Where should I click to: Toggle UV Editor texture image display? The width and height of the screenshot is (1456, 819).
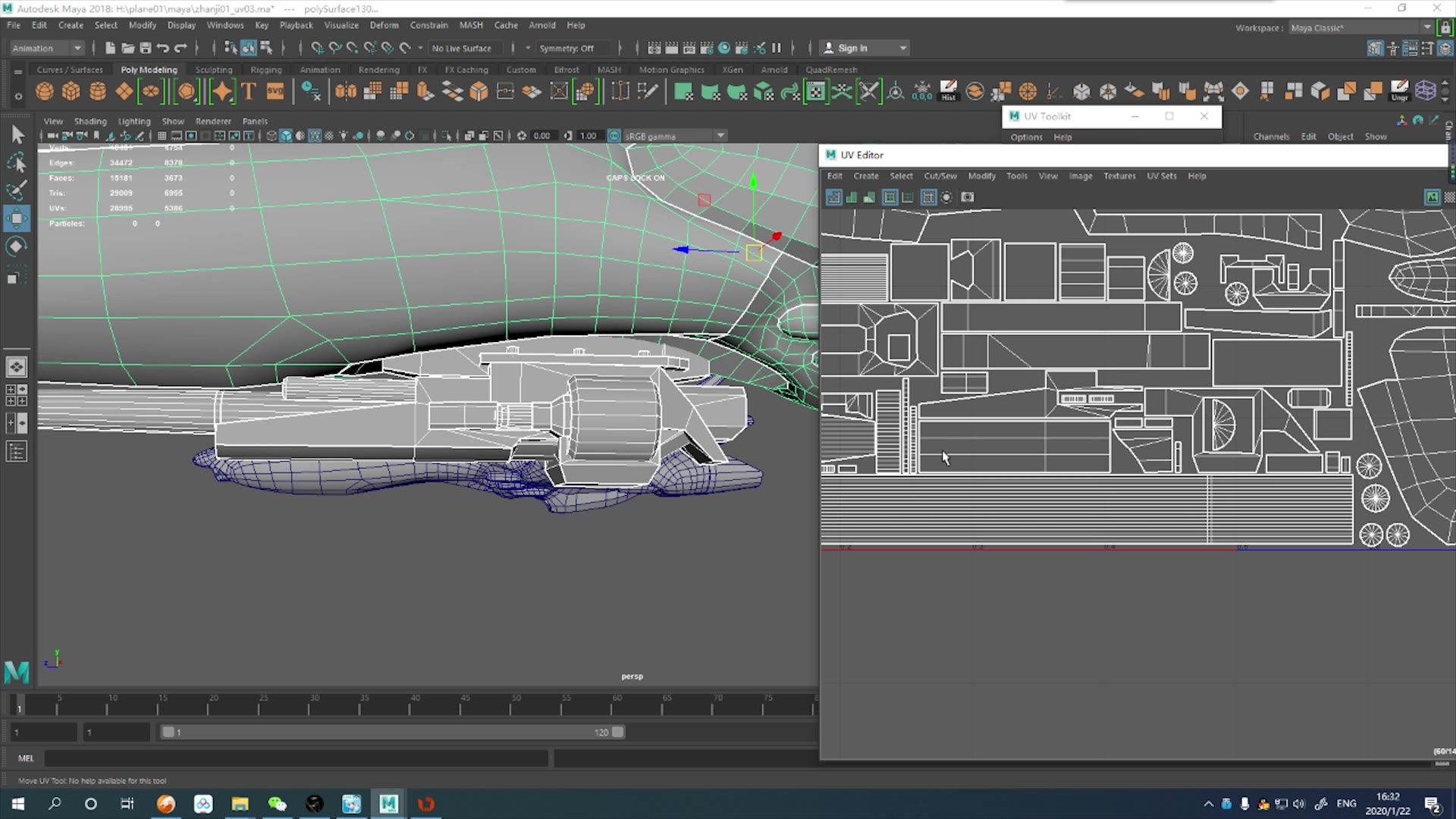point(1432,197)
